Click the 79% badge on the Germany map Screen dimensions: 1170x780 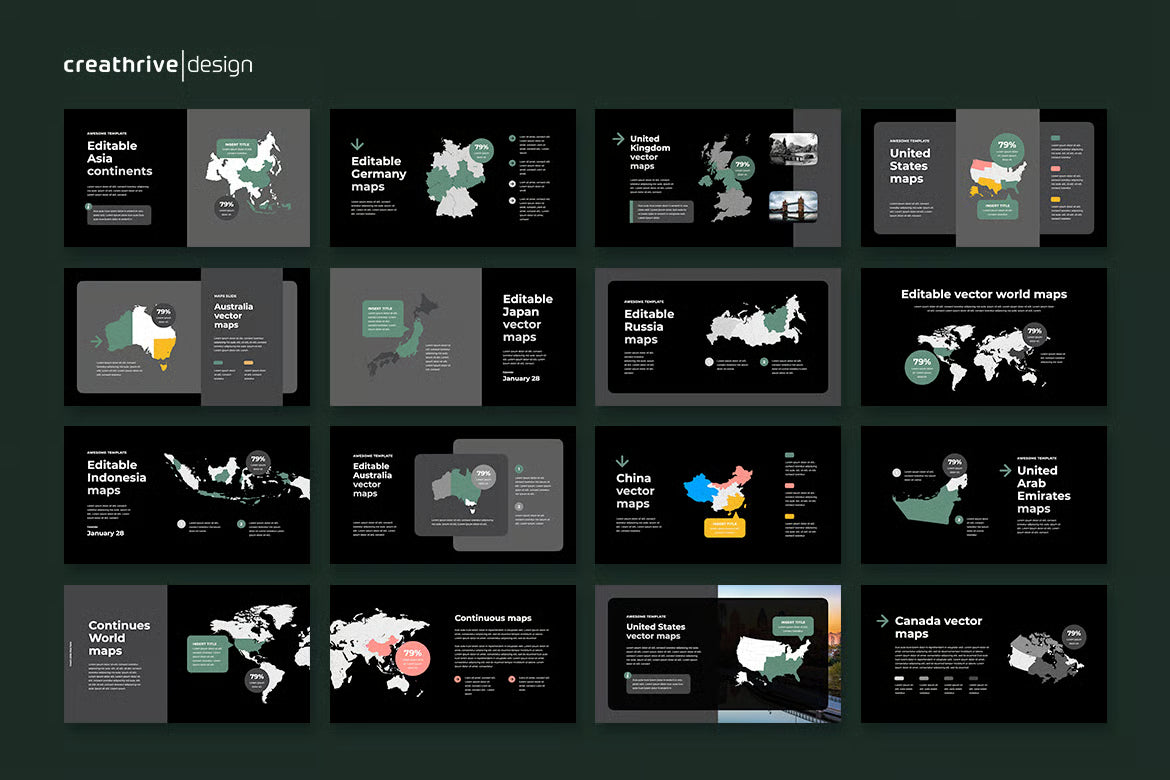click(481, 151)
